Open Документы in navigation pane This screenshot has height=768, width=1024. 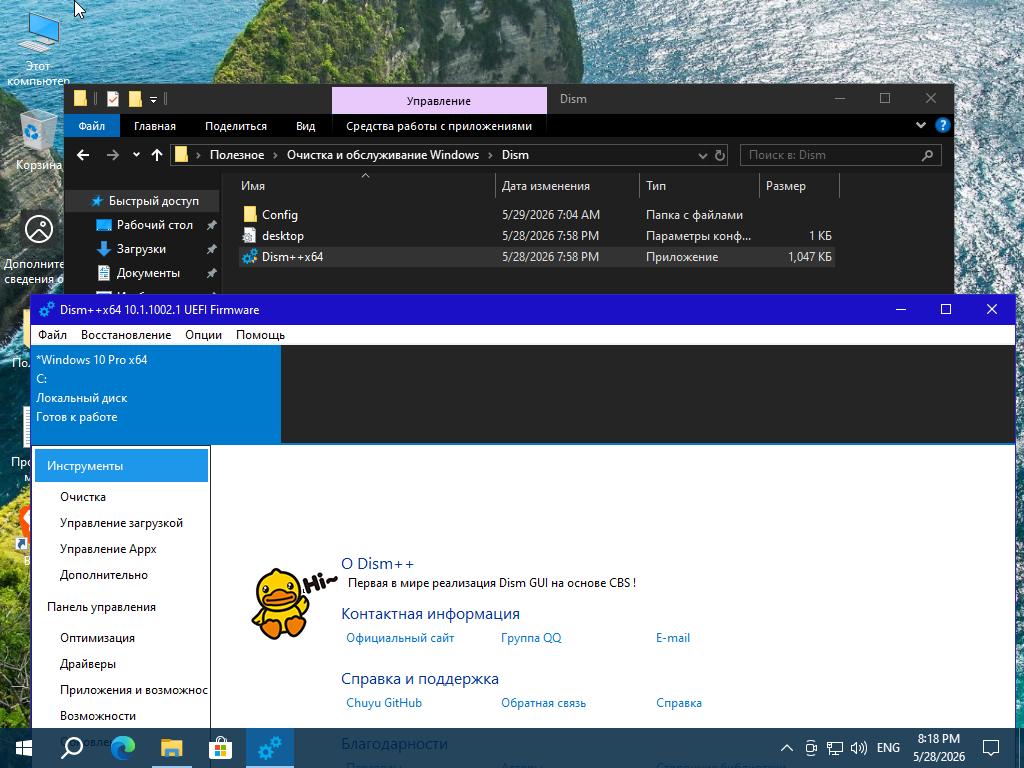pyautogui.click(x=146, y=273)
